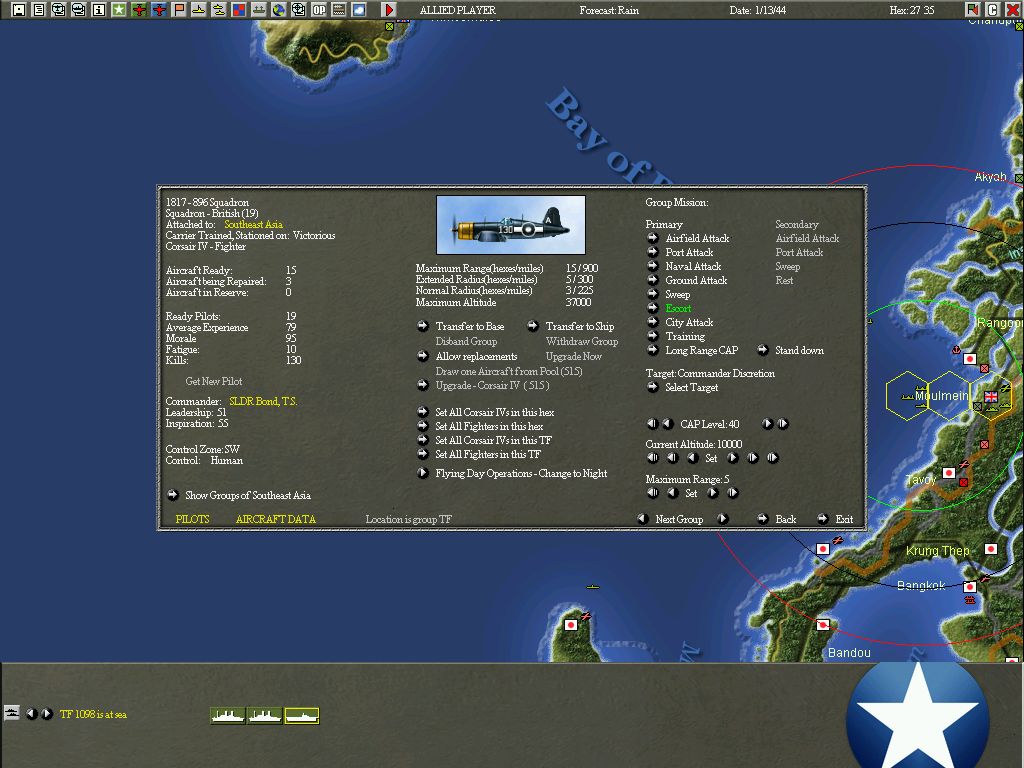Click Transfer to Ship option
This screenshot has height=768, width=1024.
click(533, 325)
